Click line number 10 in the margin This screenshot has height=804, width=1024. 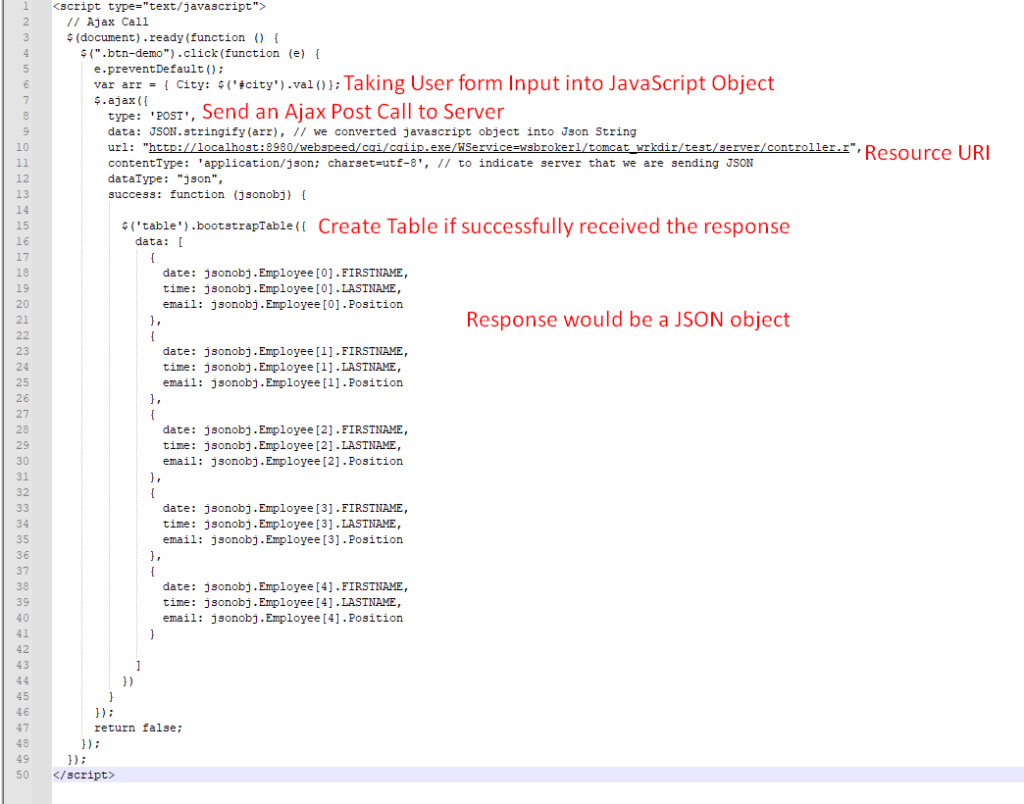coord(24,147)
